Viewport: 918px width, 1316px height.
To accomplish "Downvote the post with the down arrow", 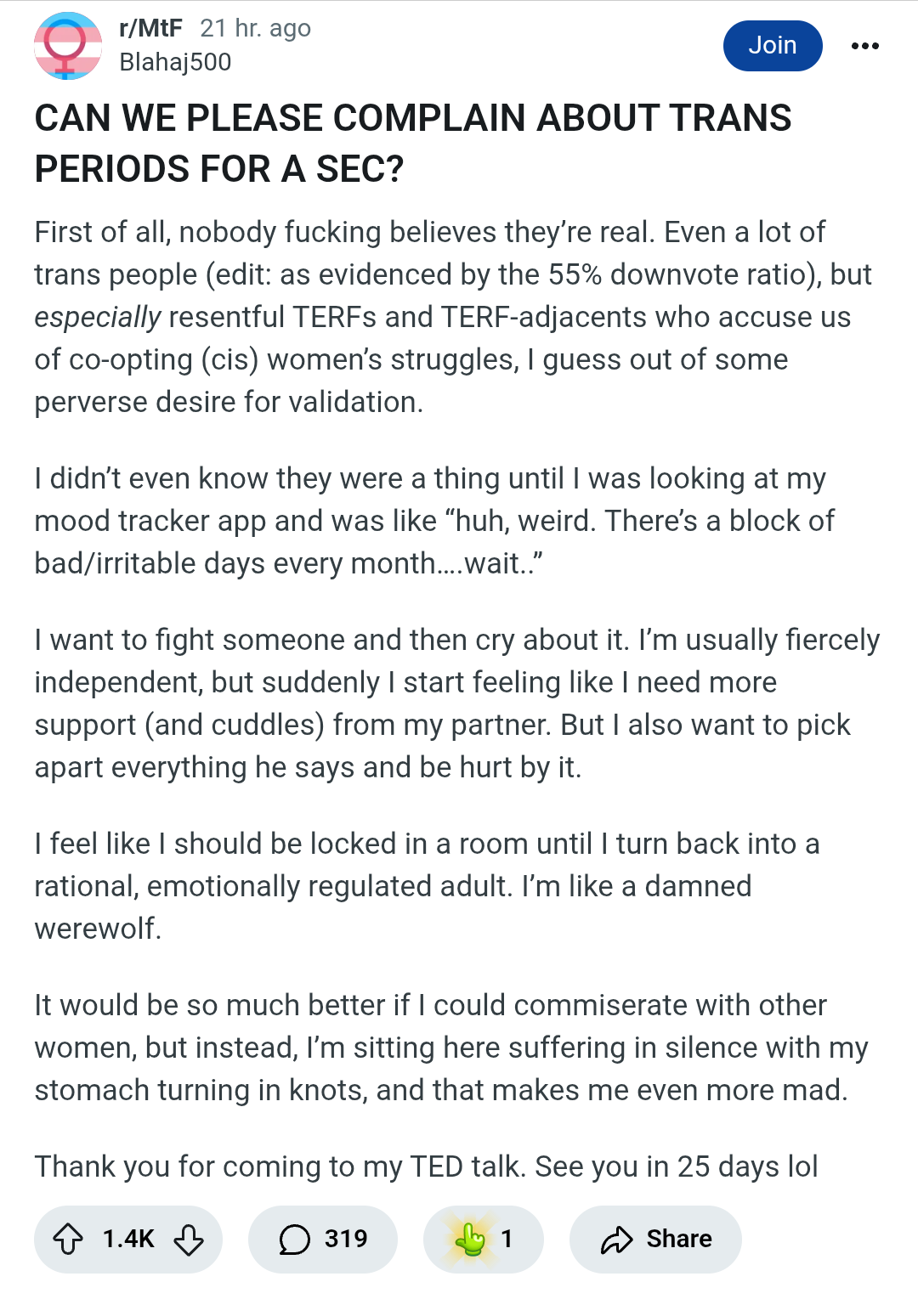I will tap(189, 1240).
